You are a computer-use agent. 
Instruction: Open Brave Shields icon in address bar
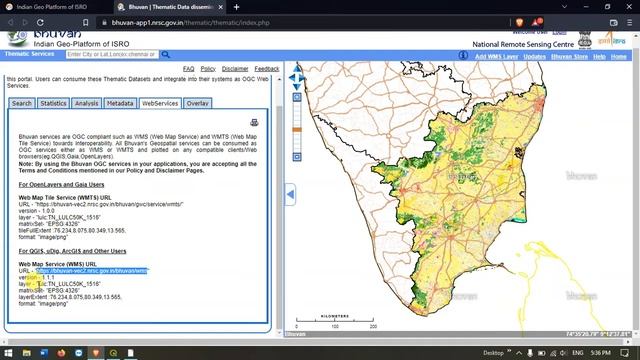pos(520,22)
